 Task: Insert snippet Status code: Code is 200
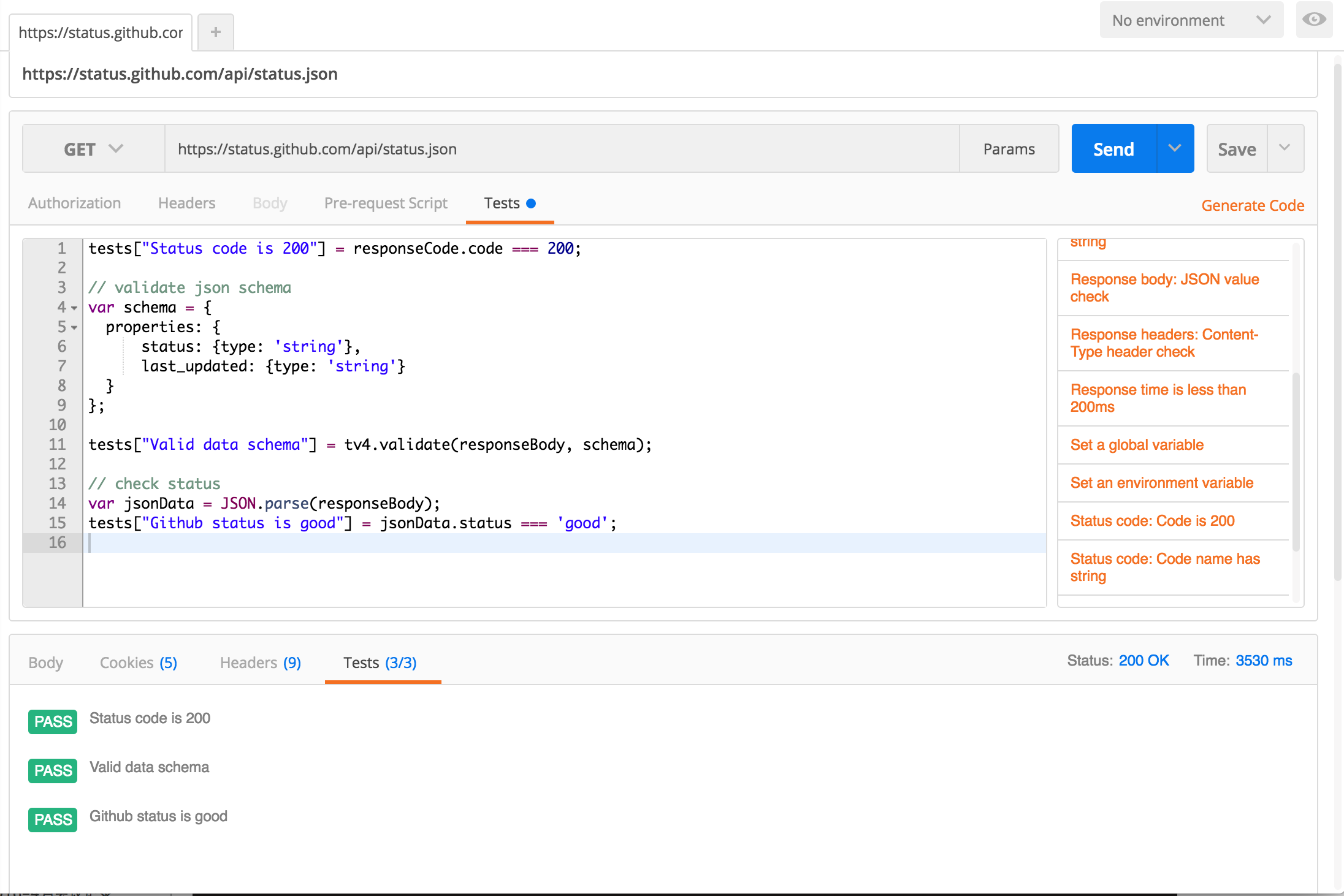pos(1152,521)
